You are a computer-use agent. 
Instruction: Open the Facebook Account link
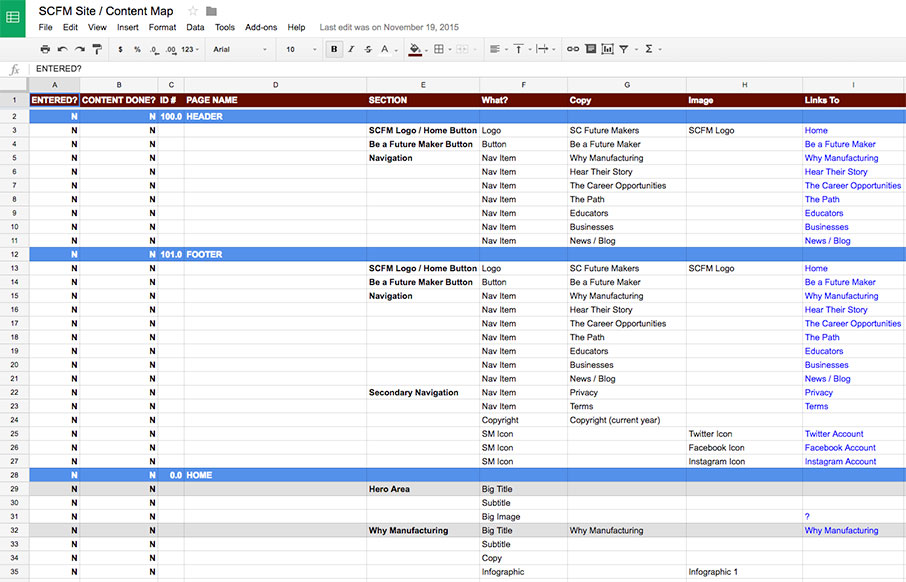pos(840,448)
